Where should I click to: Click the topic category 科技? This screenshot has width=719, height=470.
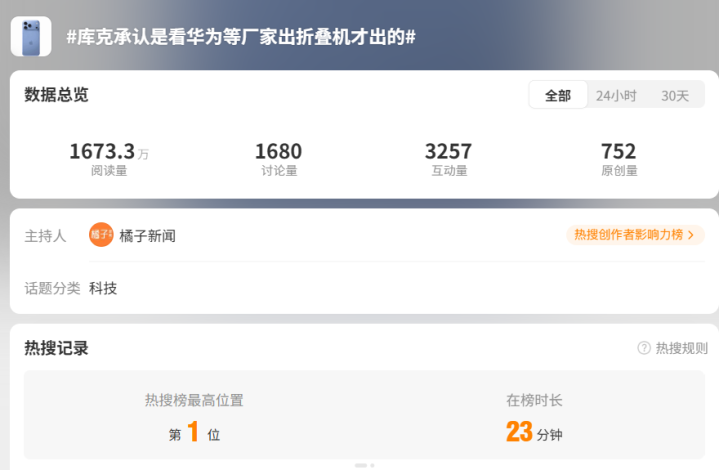coord(103,288)
